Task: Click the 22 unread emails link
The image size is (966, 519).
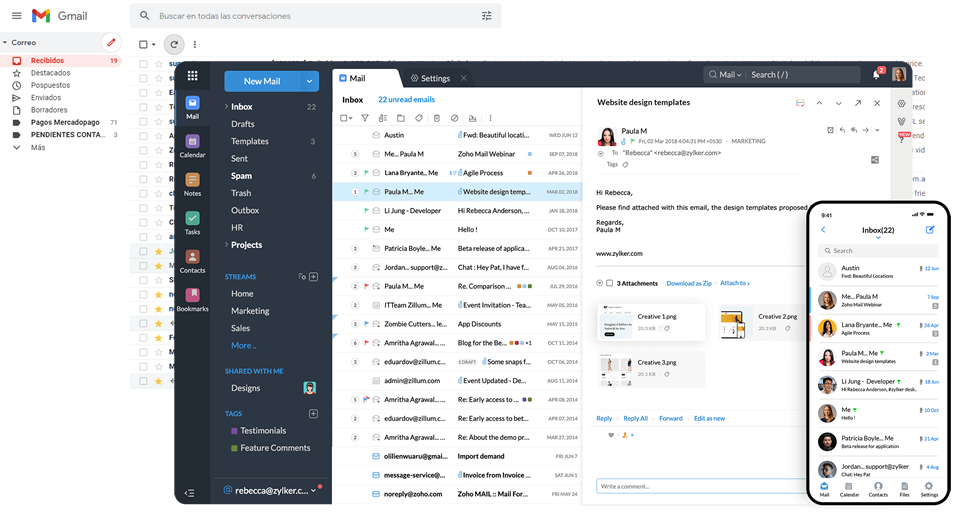Action: click(407, 99)
